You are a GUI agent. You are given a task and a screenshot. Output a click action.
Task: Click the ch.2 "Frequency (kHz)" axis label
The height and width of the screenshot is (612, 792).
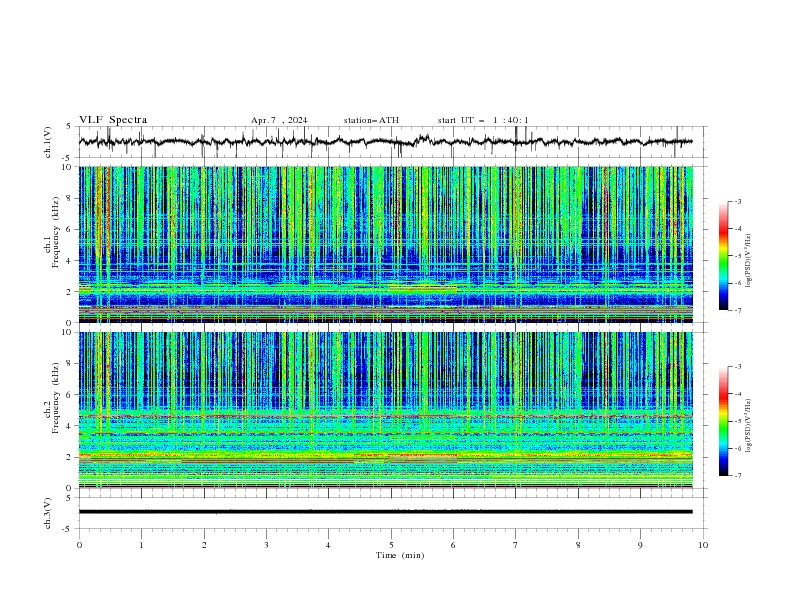click(56, 397)
